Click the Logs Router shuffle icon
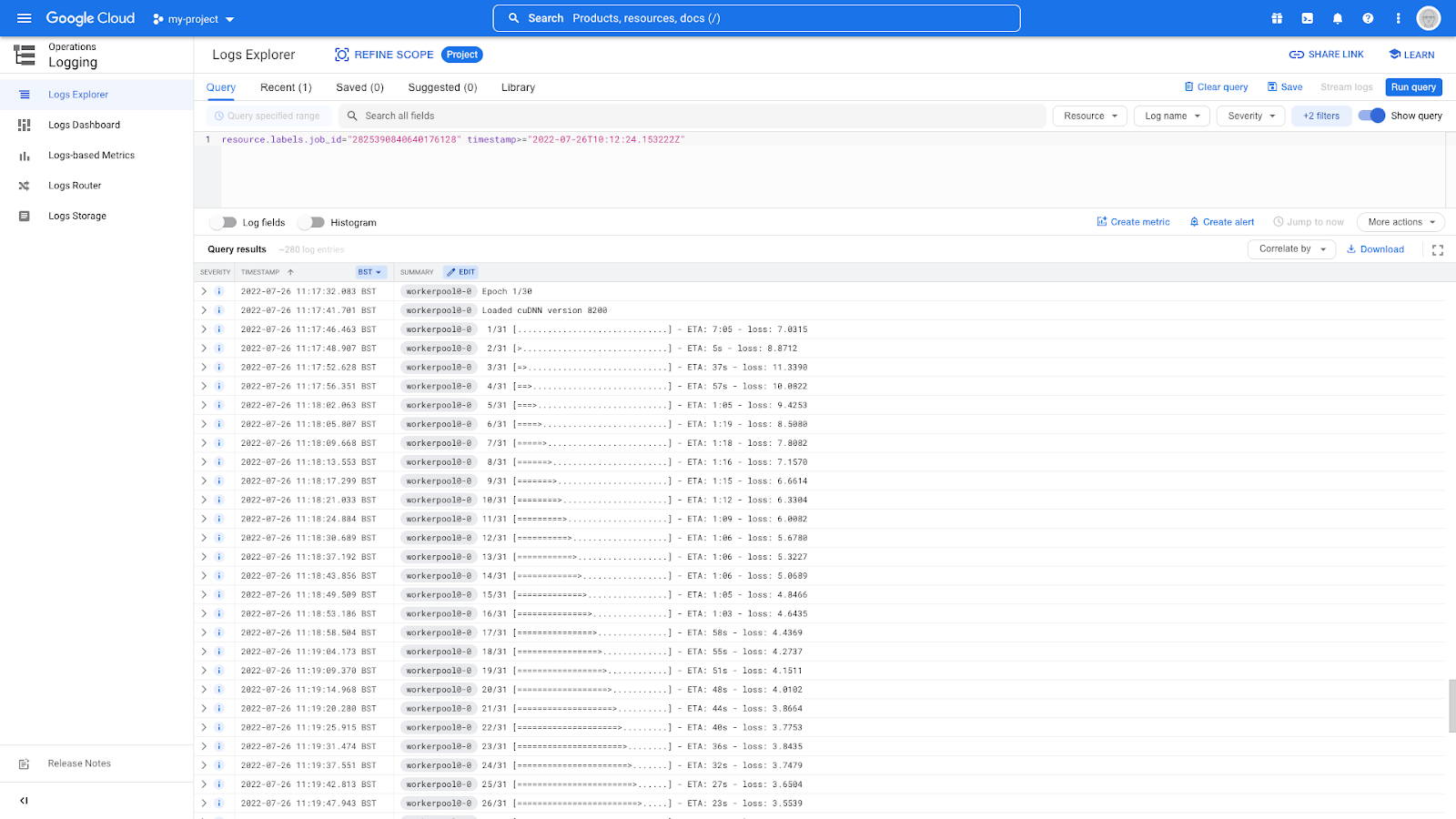 25,186
